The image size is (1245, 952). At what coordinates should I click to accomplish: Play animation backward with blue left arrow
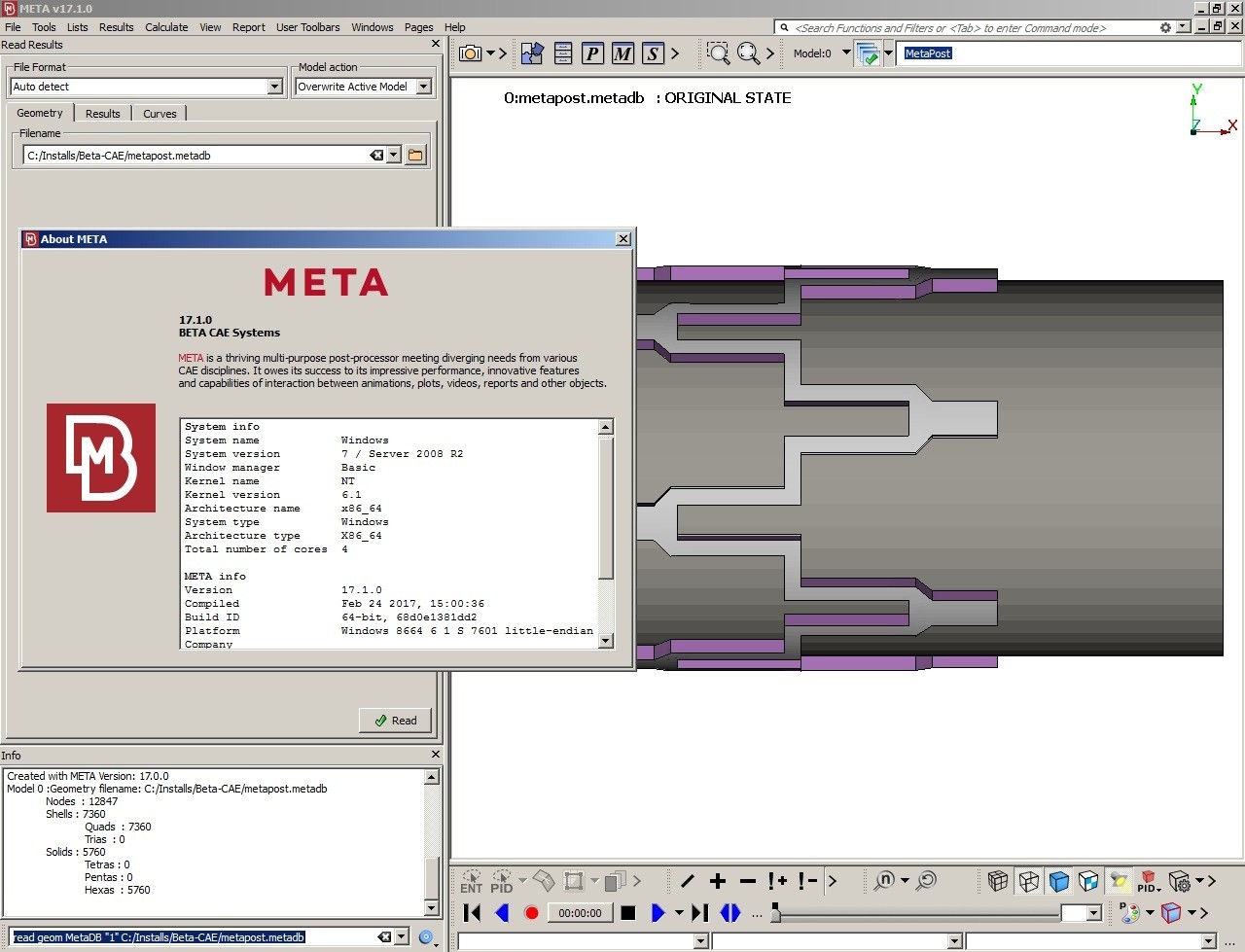pyautogui.click(x=502, y=912)
